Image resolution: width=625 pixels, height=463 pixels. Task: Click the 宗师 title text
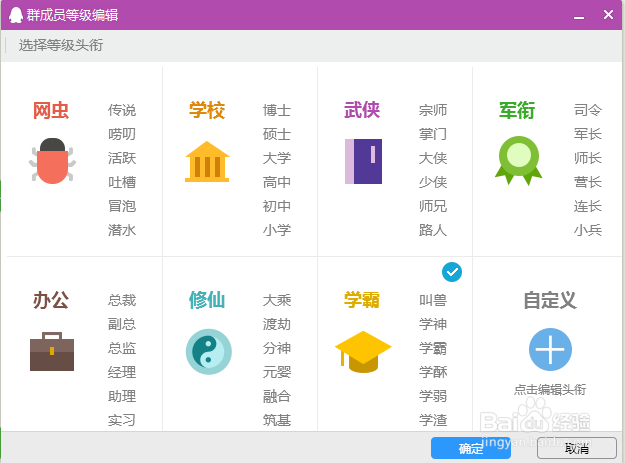[433, 110]
